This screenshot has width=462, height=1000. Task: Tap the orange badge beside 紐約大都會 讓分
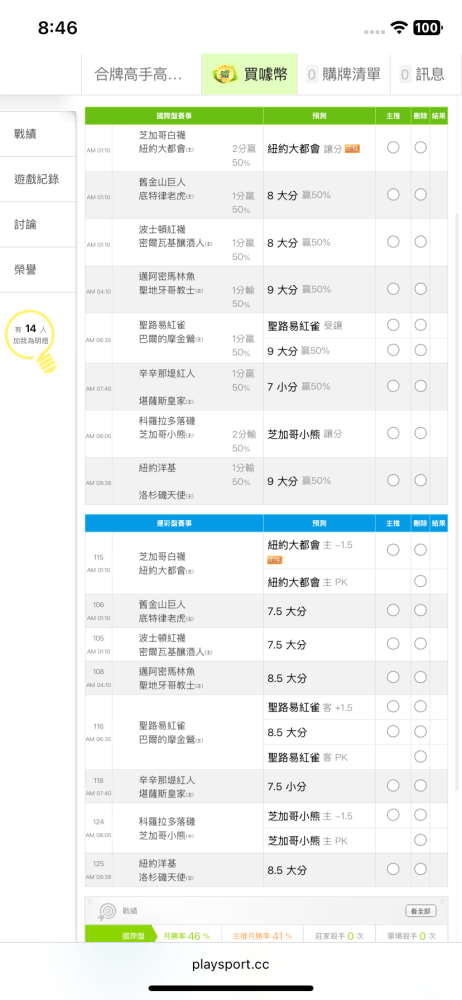pos(352,149)
